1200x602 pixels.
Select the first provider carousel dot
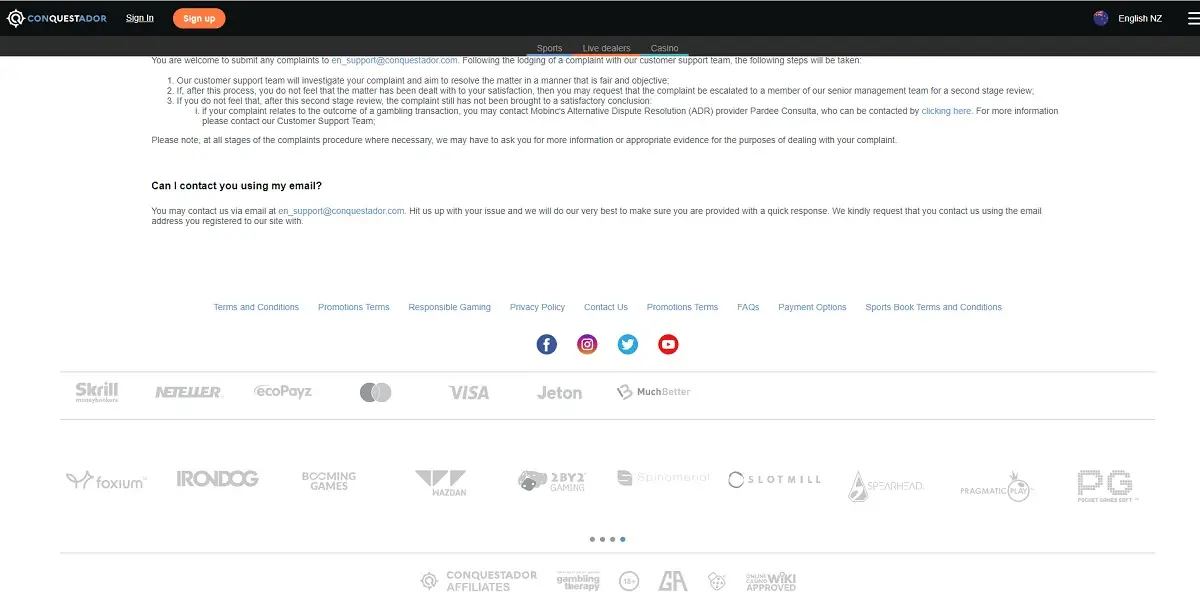click(x=592, y=539)
